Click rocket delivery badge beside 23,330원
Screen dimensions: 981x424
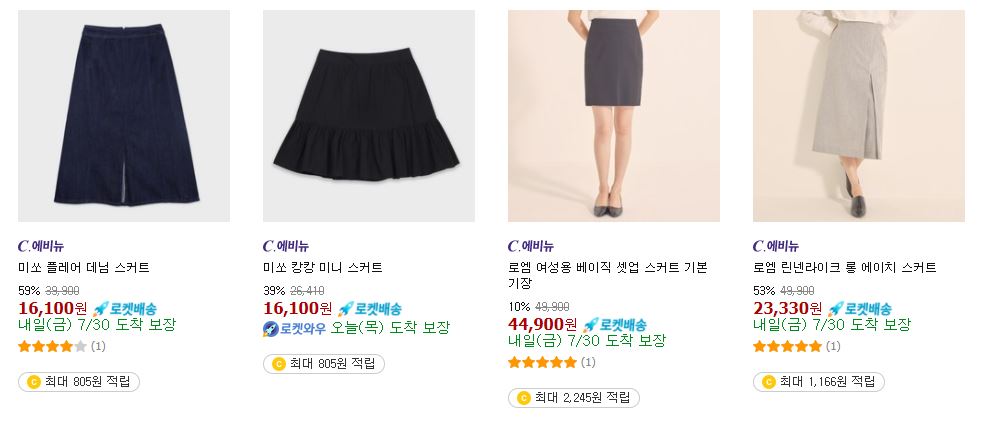tap(860, 308)
